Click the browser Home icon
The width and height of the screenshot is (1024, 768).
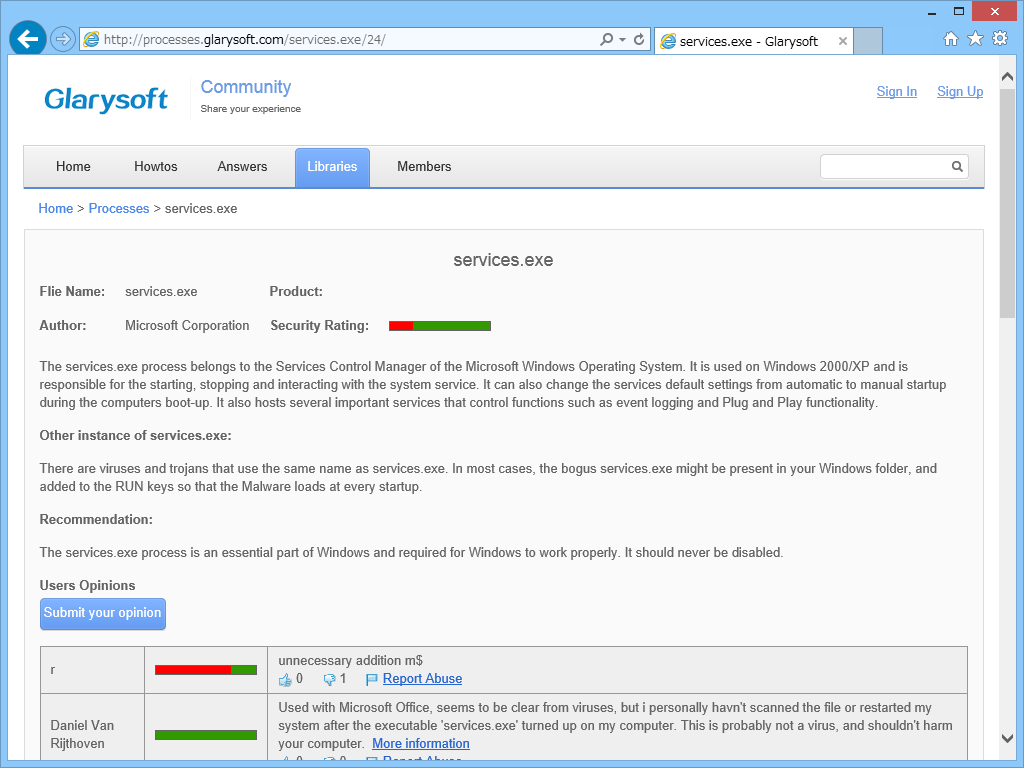pos(951,39)
